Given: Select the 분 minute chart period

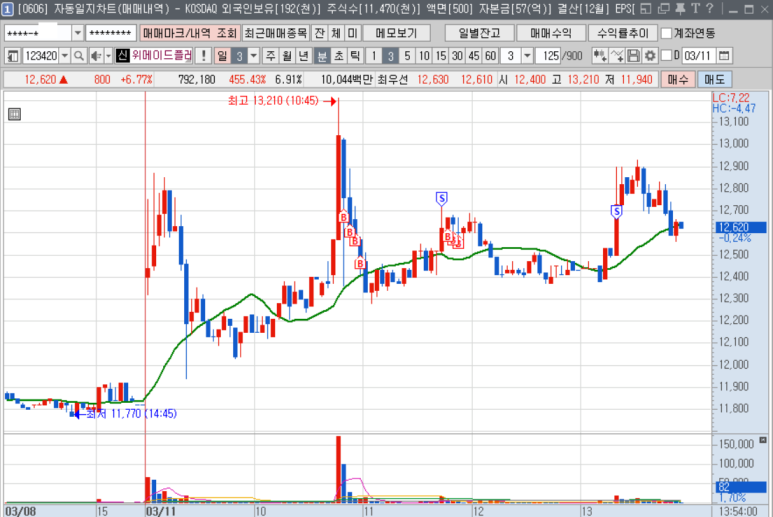Looking at the screenshot, I should [322, 56].
